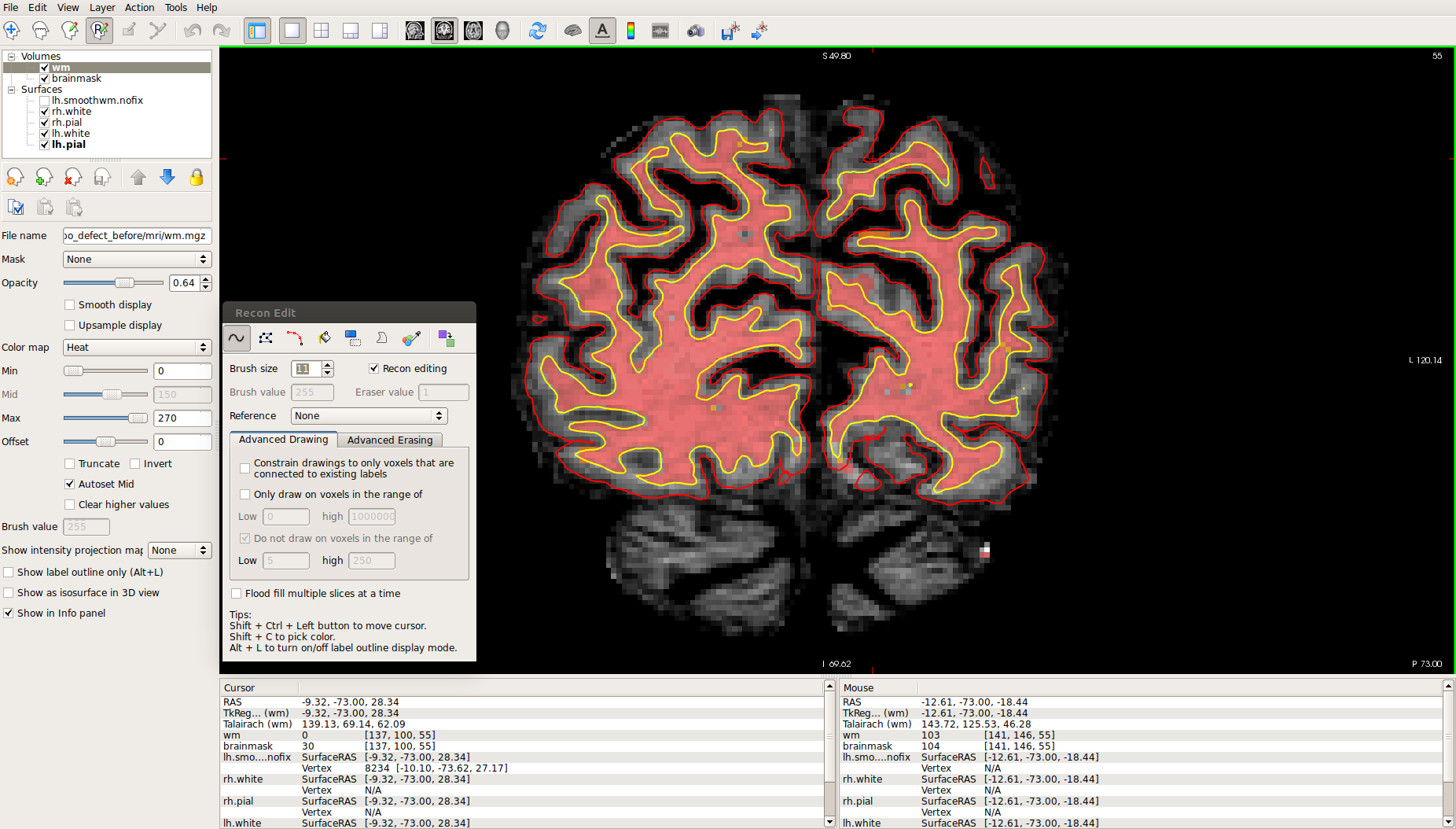Select the flood fill bucket tool
Image resolution: width=1456 pixels, height=829 pixels.
coord(324,338)
